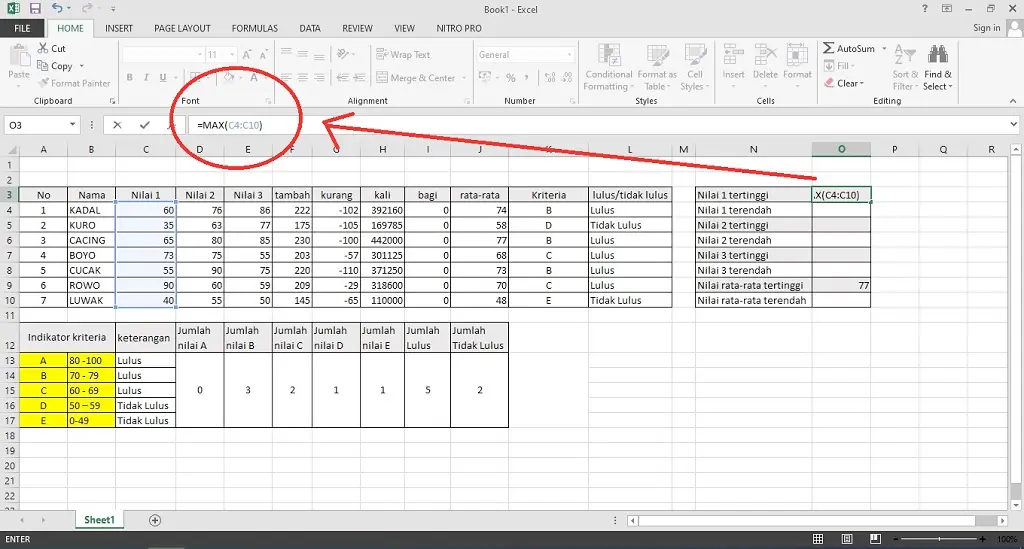
Task: Click the Select All corner button
Action: pyautogui.click(x=9, y=149)
